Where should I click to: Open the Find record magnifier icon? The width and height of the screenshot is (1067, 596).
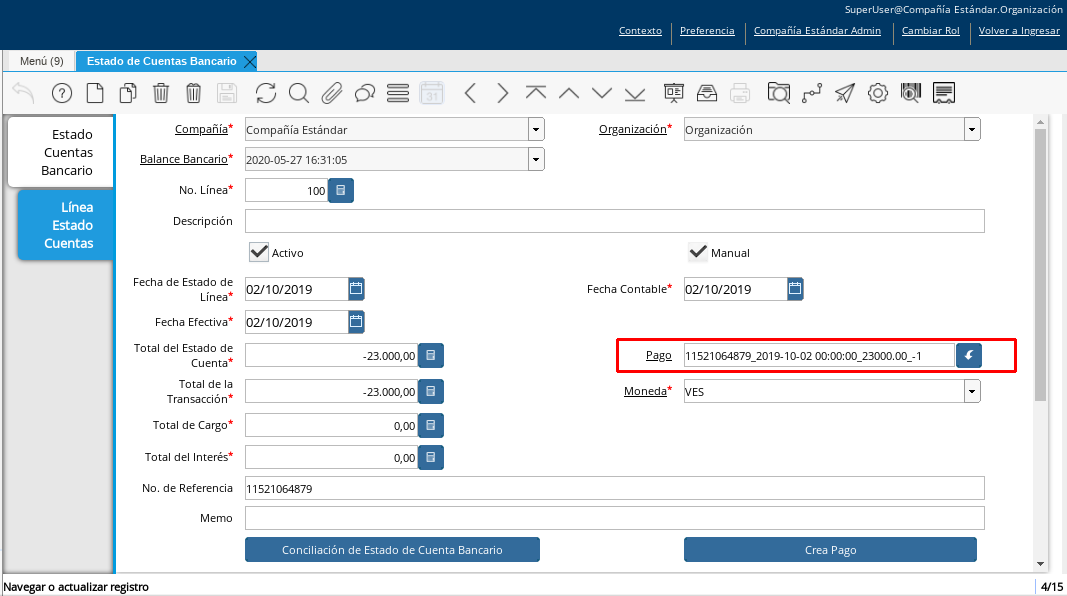click(298, 93)
